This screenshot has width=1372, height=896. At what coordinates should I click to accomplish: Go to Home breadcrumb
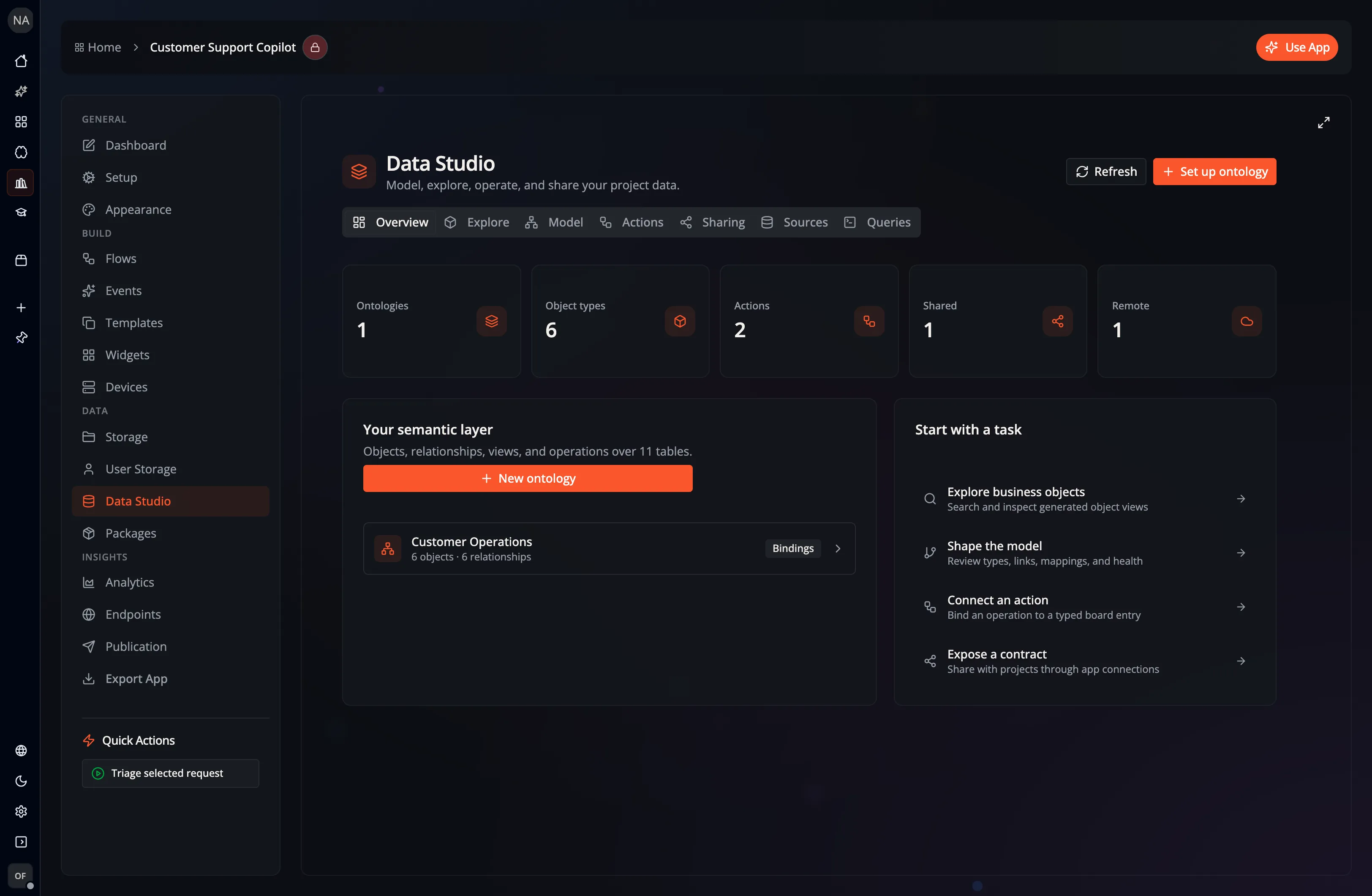click(x=98, y=47)
